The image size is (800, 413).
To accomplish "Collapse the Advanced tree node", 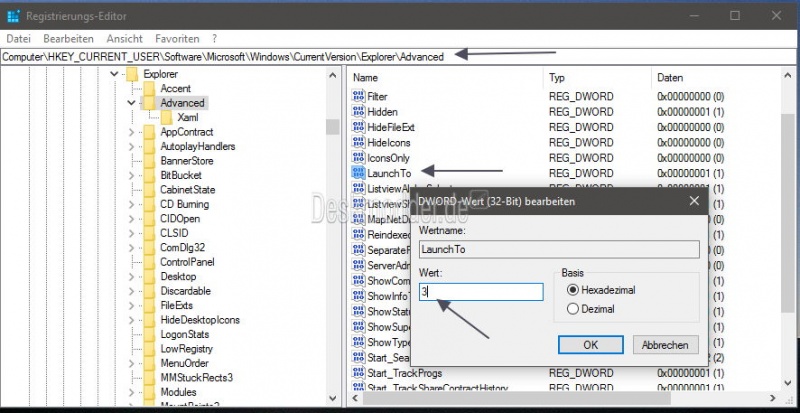I will [132, 103].
